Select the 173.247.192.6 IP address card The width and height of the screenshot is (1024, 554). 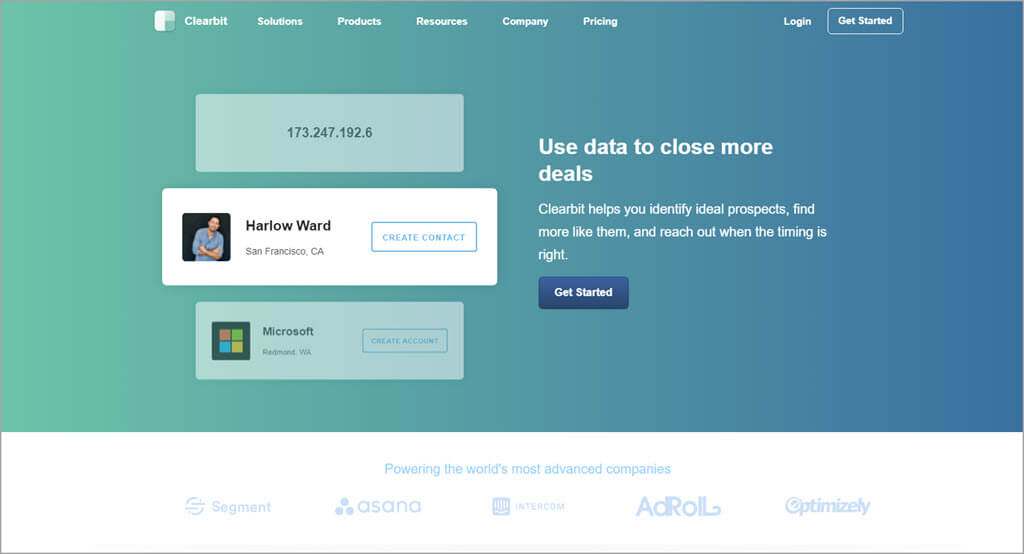pos(329,132)
